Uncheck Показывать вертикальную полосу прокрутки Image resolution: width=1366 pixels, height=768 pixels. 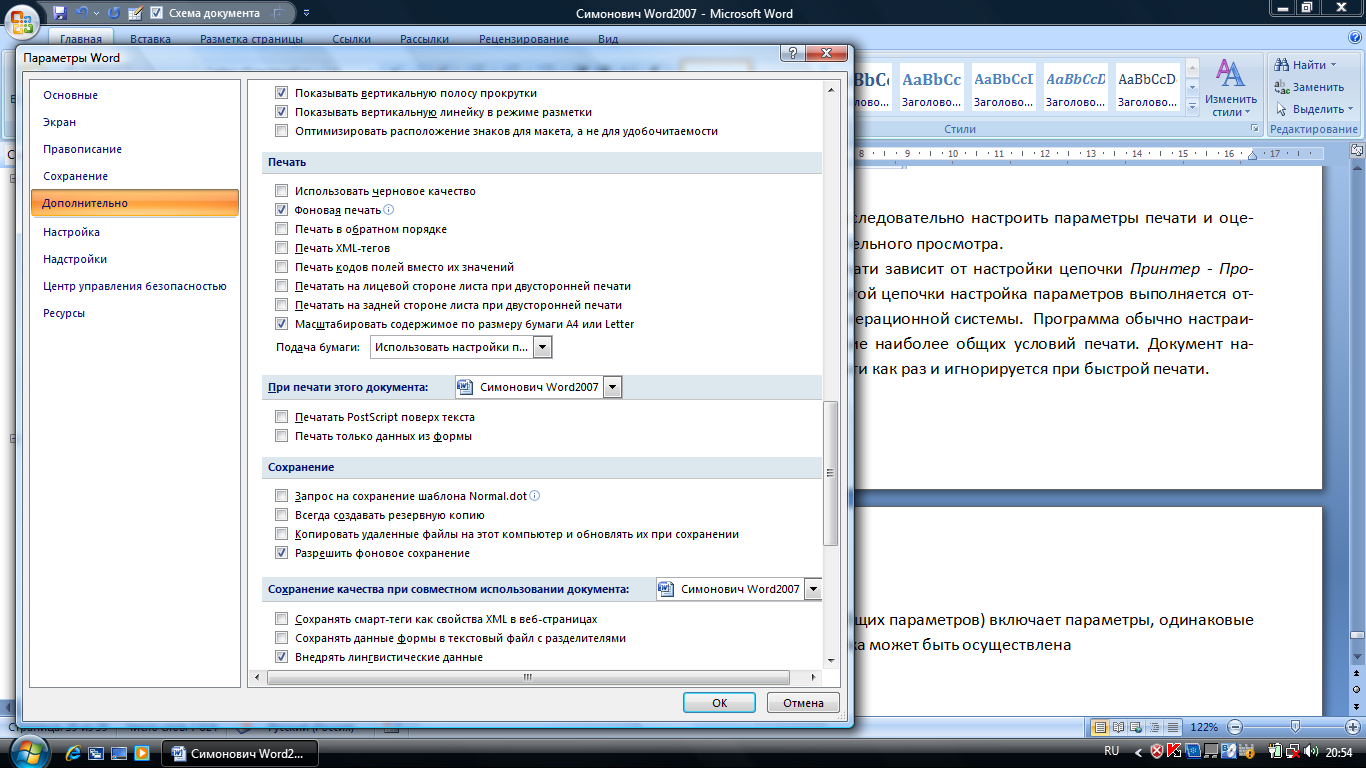click(x=281, y=93)
